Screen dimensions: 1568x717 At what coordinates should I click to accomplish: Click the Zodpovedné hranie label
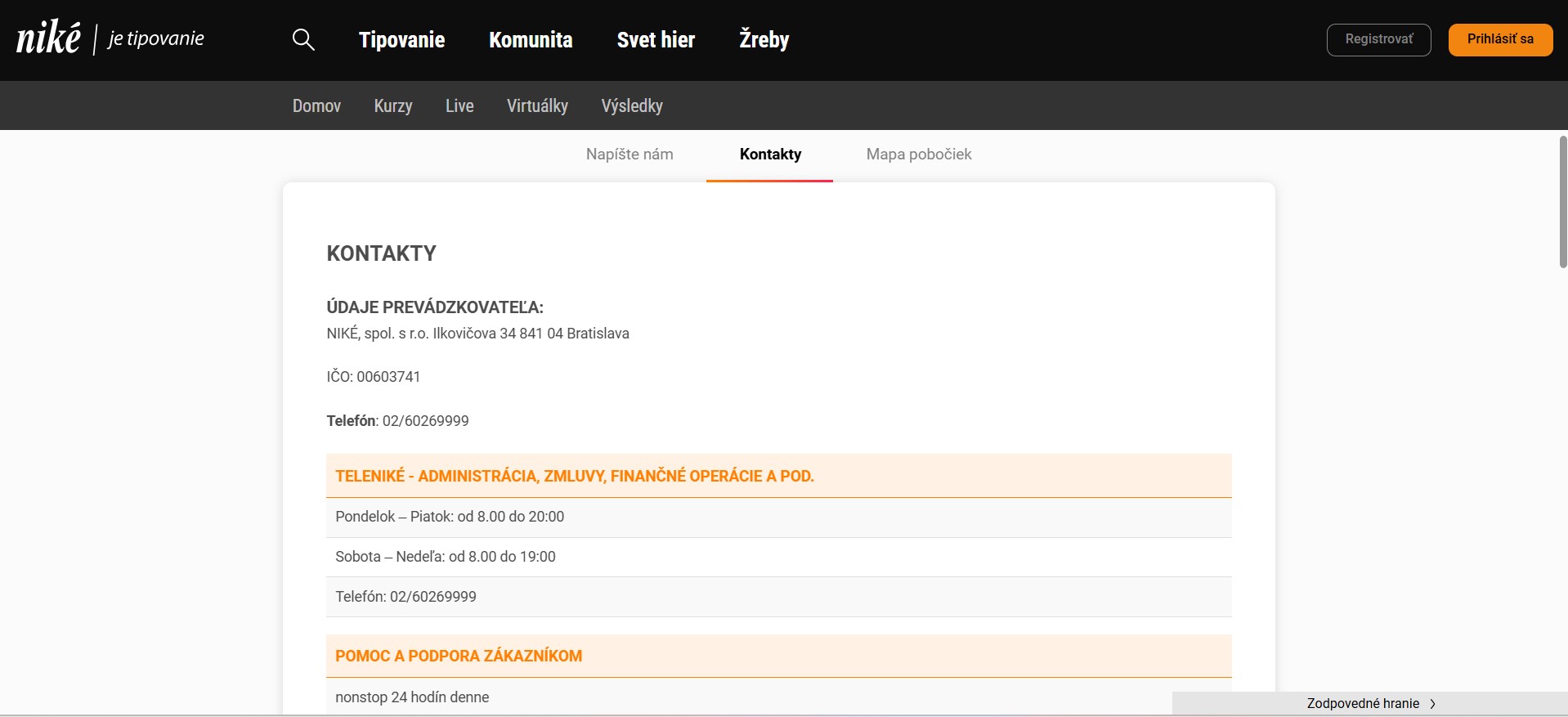click(1363, 703)
